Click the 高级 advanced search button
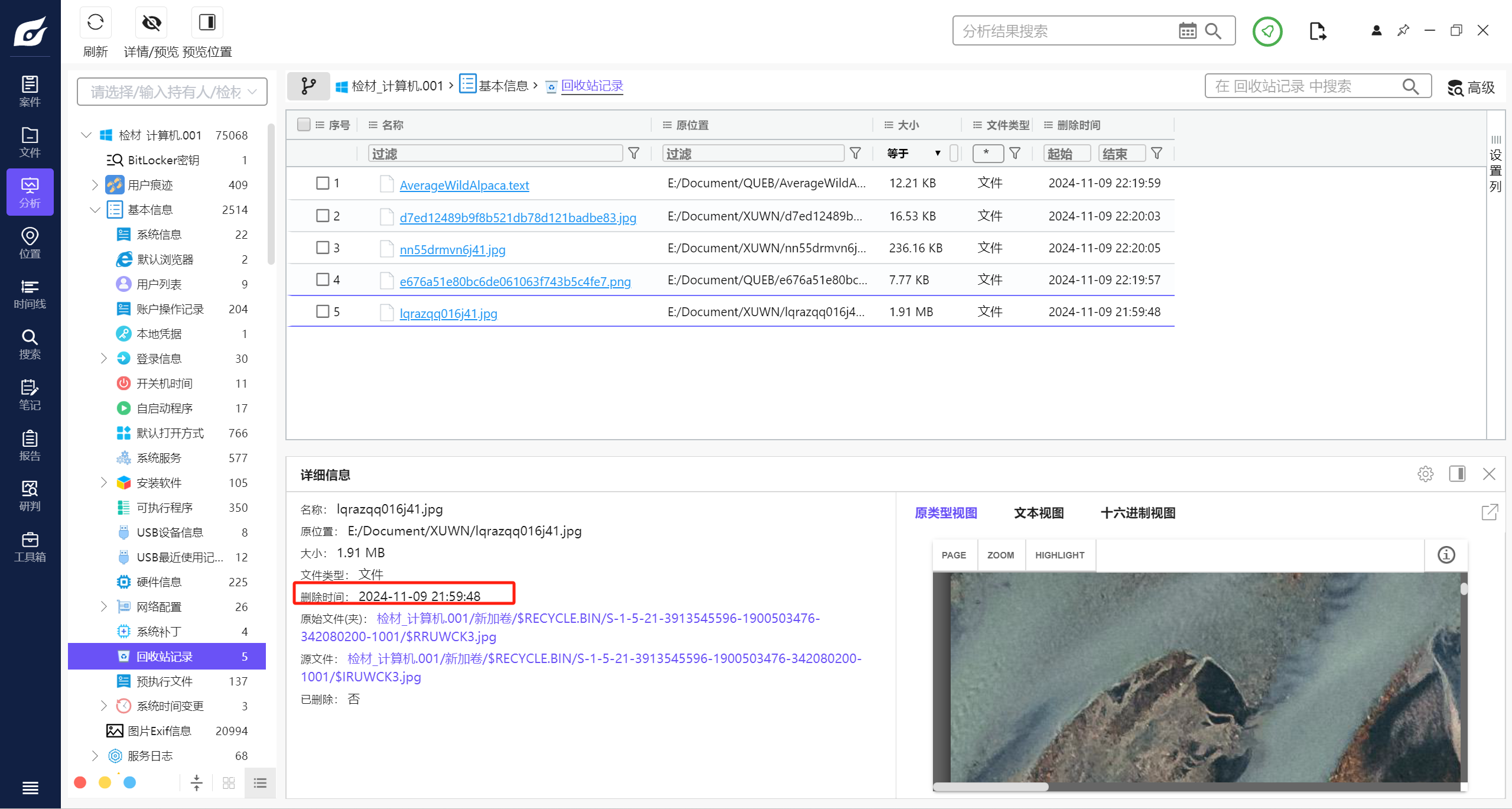 (1471, 87)
